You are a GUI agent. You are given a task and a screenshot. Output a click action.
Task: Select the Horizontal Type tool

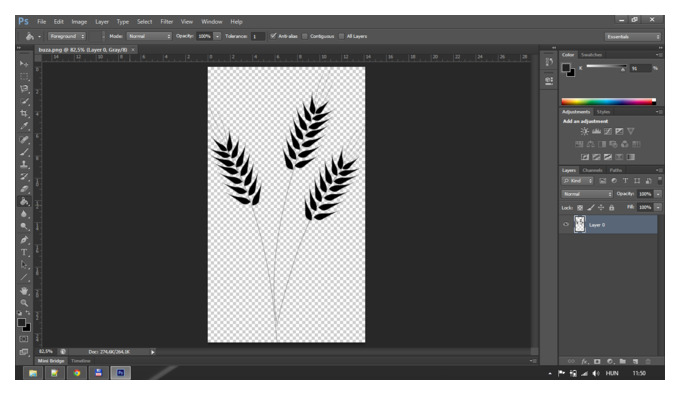click(24, 252)
